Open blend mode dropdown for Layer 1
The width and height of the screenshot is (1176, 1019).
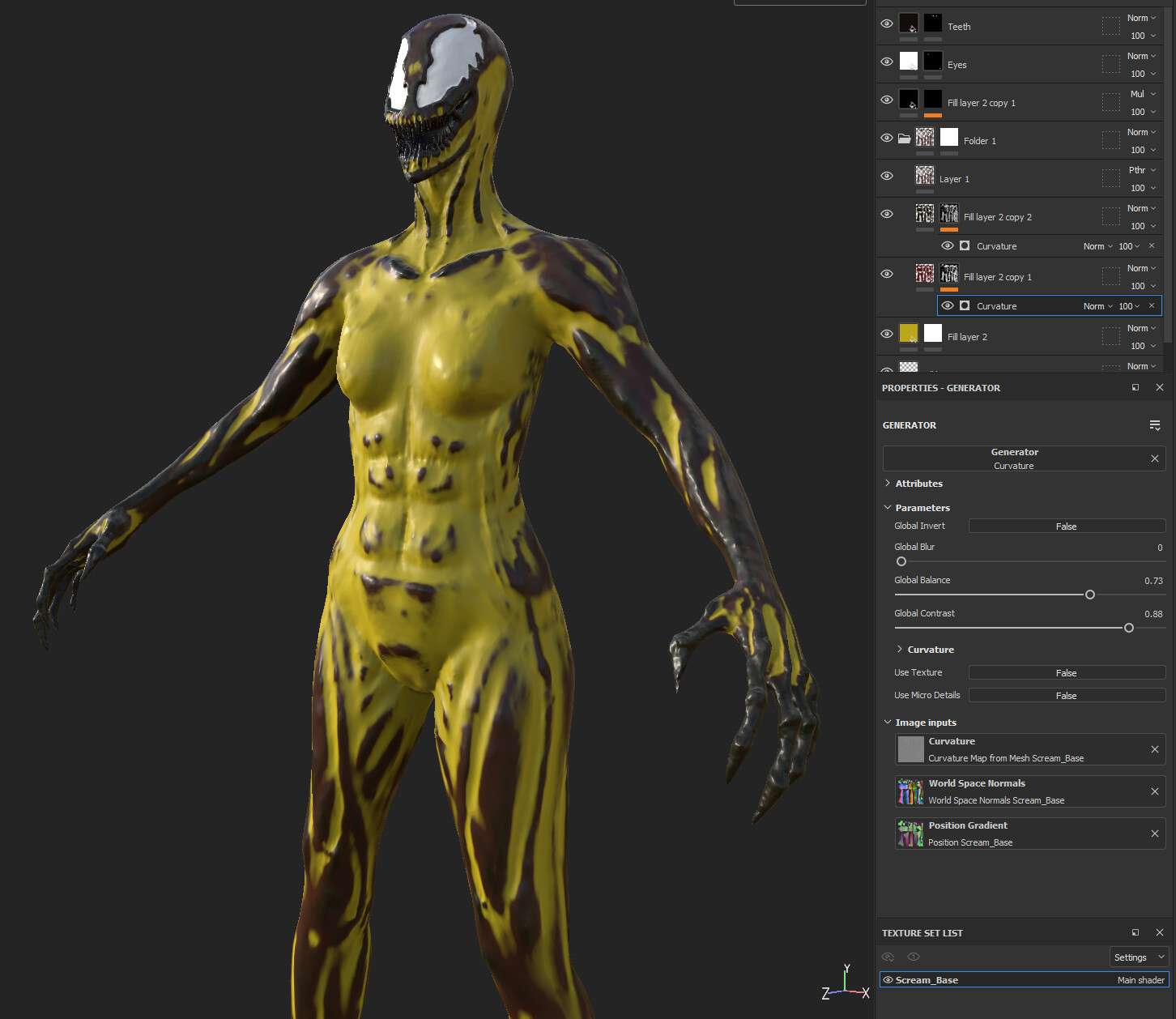1141,171
